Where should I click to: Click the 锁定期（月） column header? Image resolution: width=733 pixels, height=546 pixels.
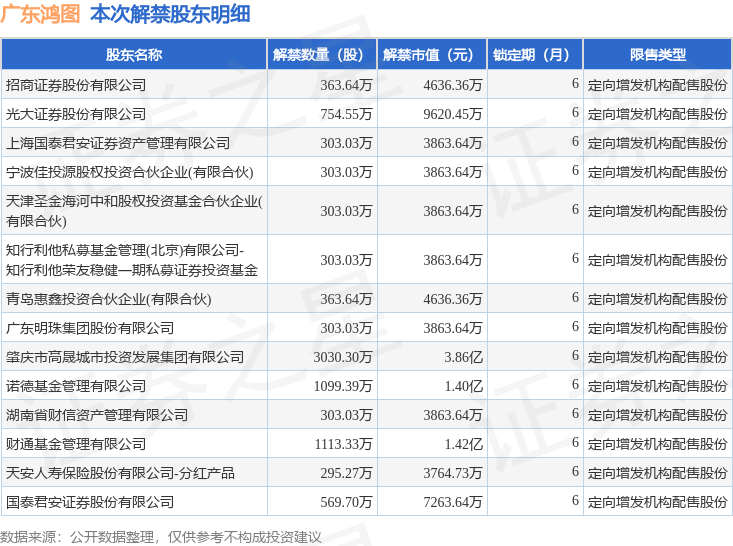535,55
